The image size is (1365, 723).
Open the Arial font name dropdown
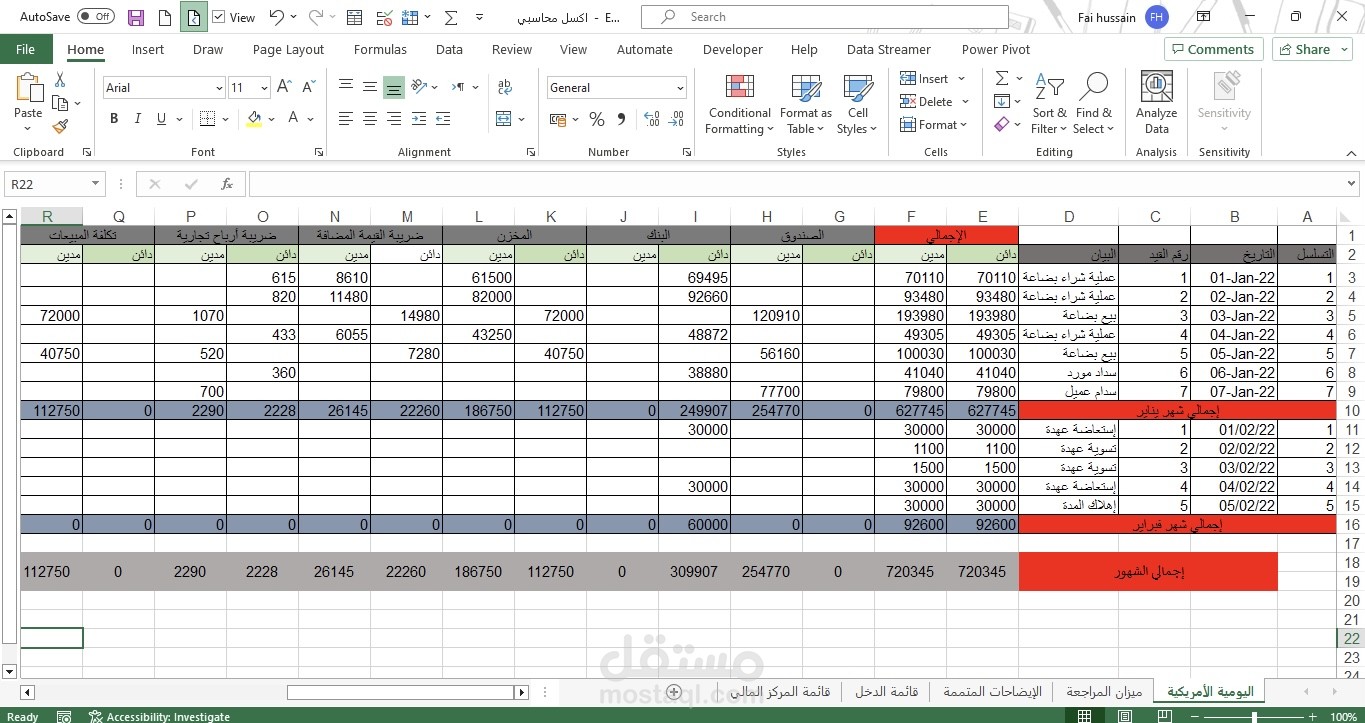[x=219, y=88]
